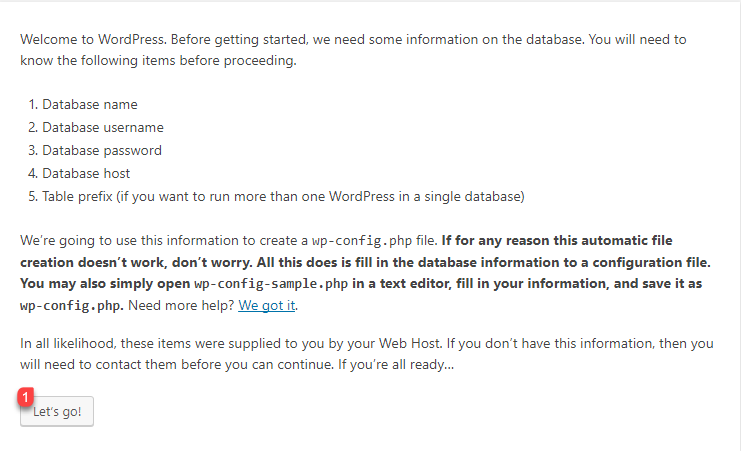Click the wp-config-sample.php code text
The height and width of the screenshot is (451, 741).
[x=271, y=284]
